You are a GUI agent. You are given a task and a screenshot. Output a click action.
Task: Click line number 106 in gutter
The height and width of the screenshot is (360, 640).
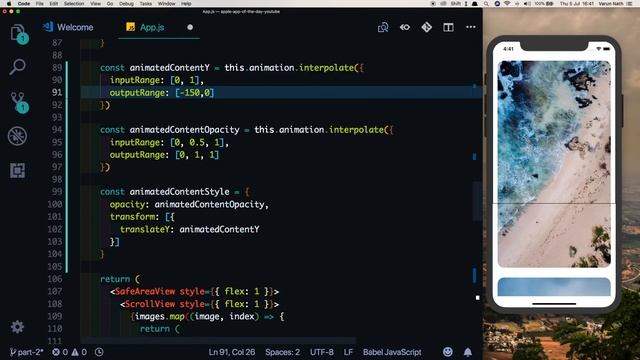pos(55,279)
